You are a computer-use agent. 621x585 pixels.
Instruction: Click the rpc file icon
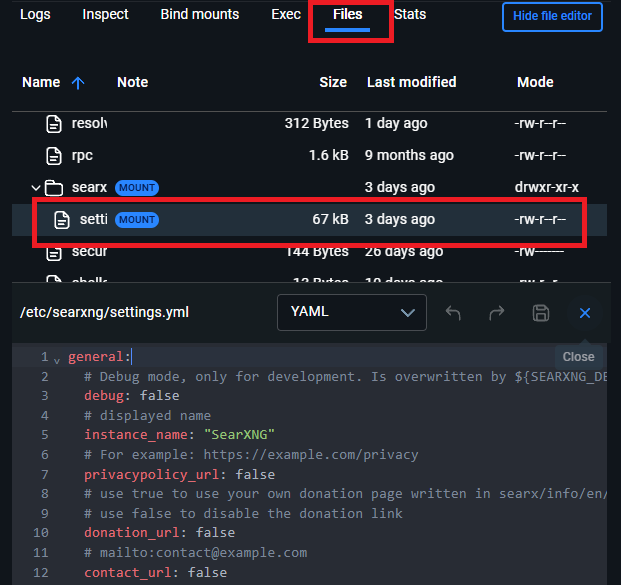54,156
